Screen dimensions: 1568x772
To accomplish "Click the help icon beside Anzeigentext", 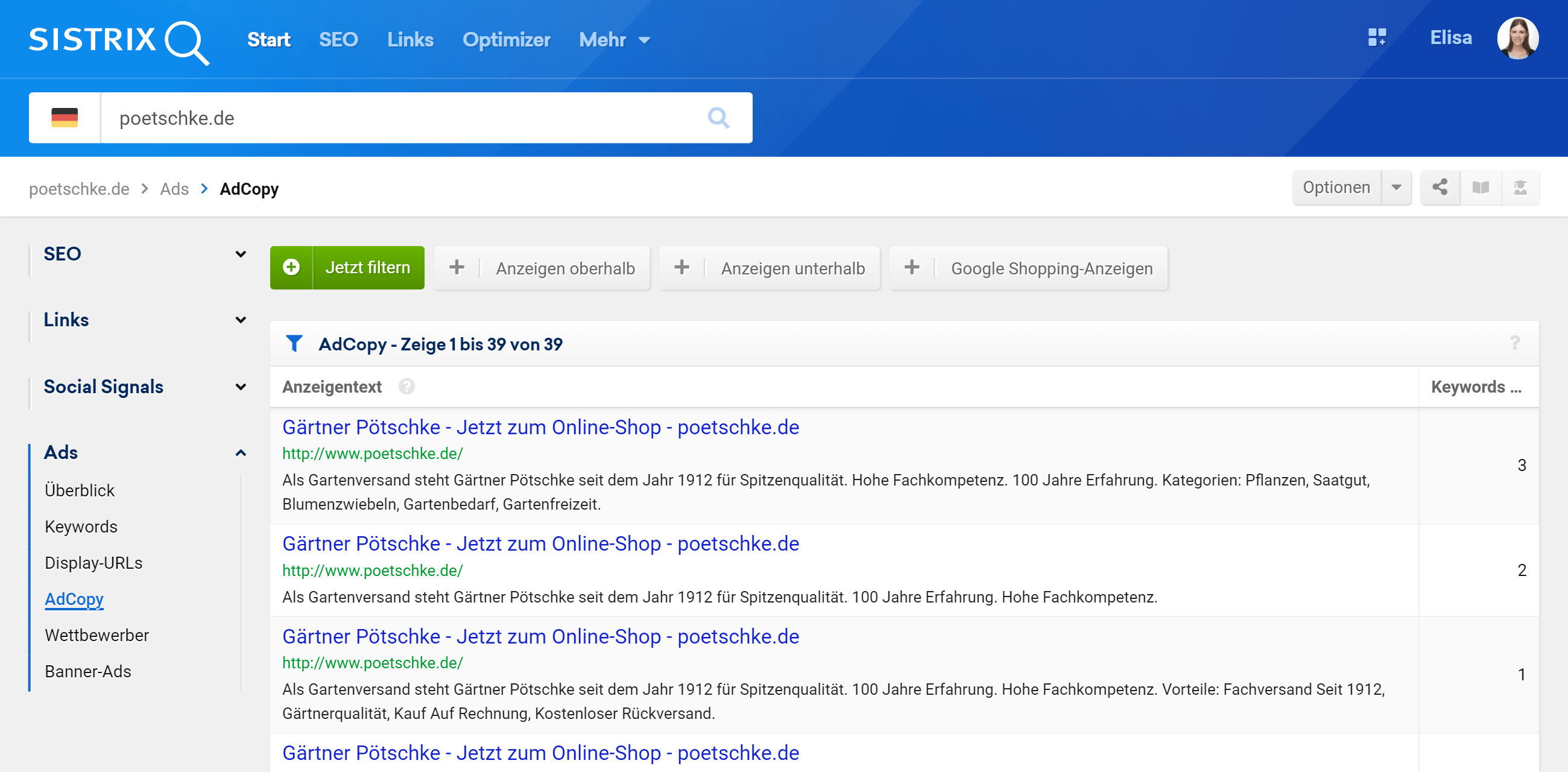I will [406, 387].
